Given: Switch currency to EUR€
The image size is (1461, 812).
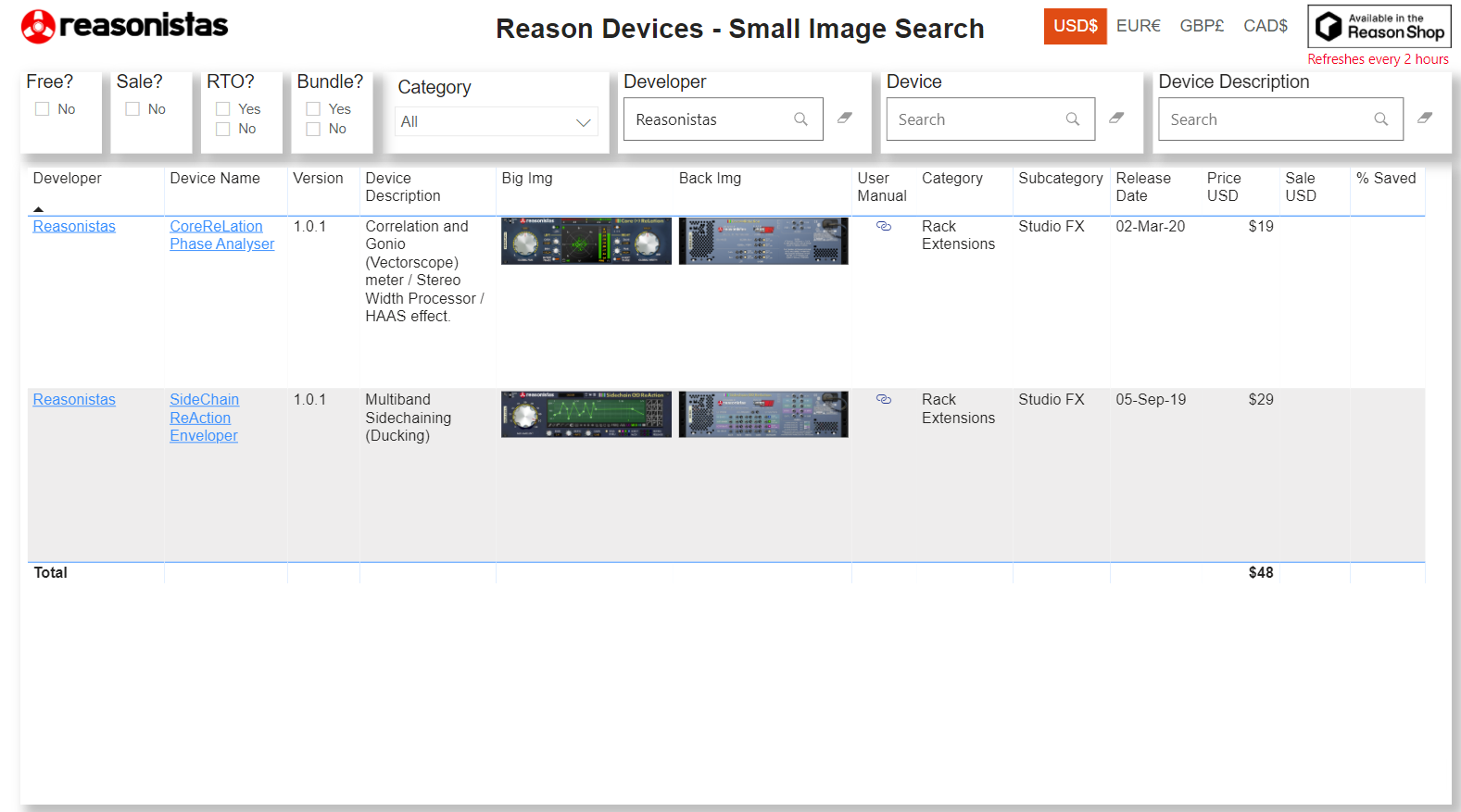Looking at the screenshot, I should [1139, 26].
